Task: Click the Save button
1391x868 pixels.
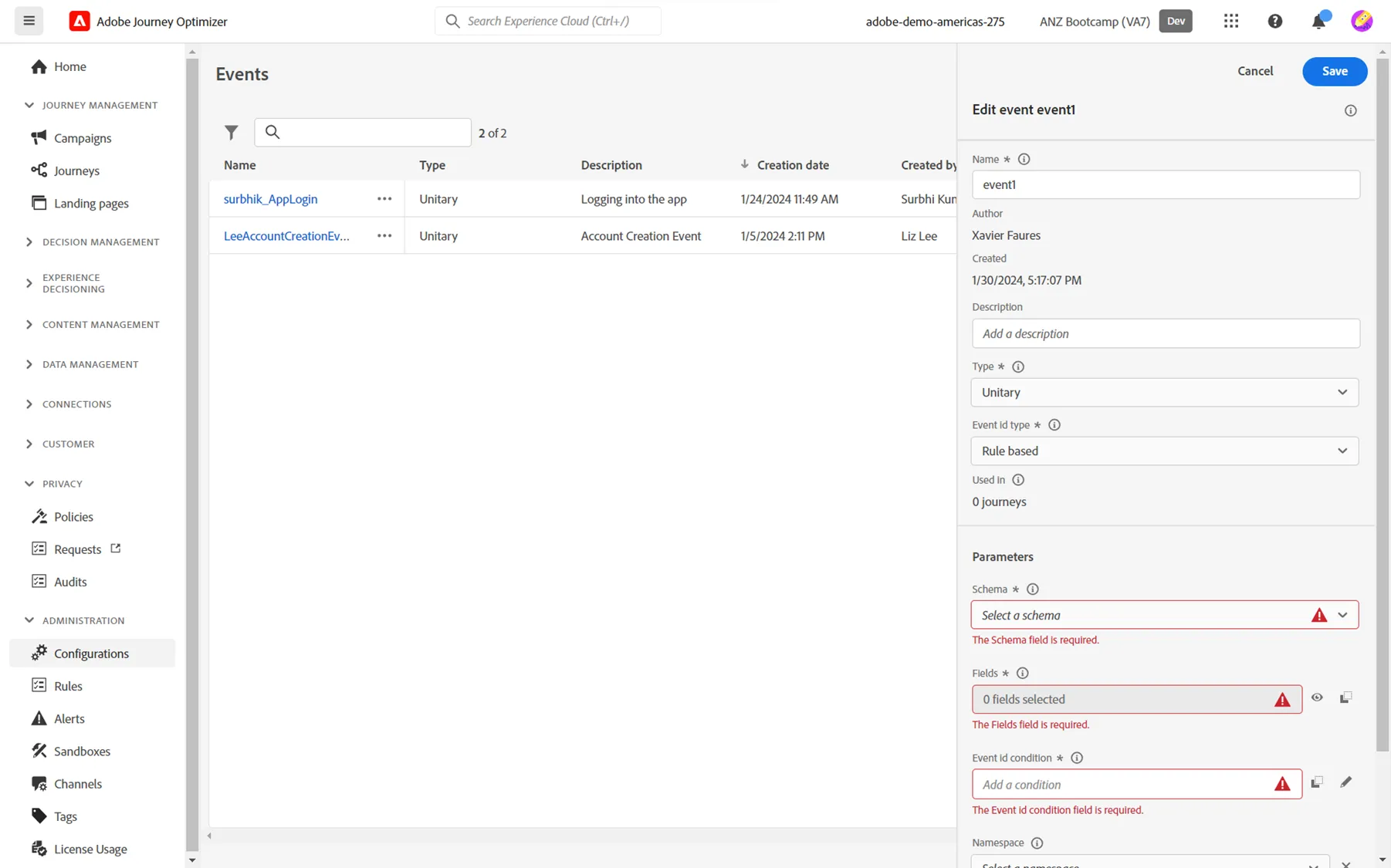Action: pos(1334,71)
